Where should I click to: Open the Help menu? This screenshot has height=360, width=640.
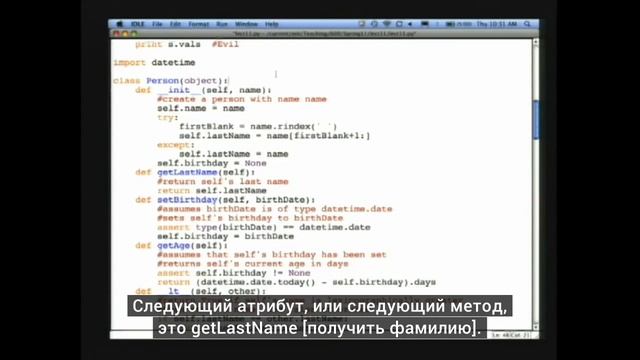click(271, 24)
